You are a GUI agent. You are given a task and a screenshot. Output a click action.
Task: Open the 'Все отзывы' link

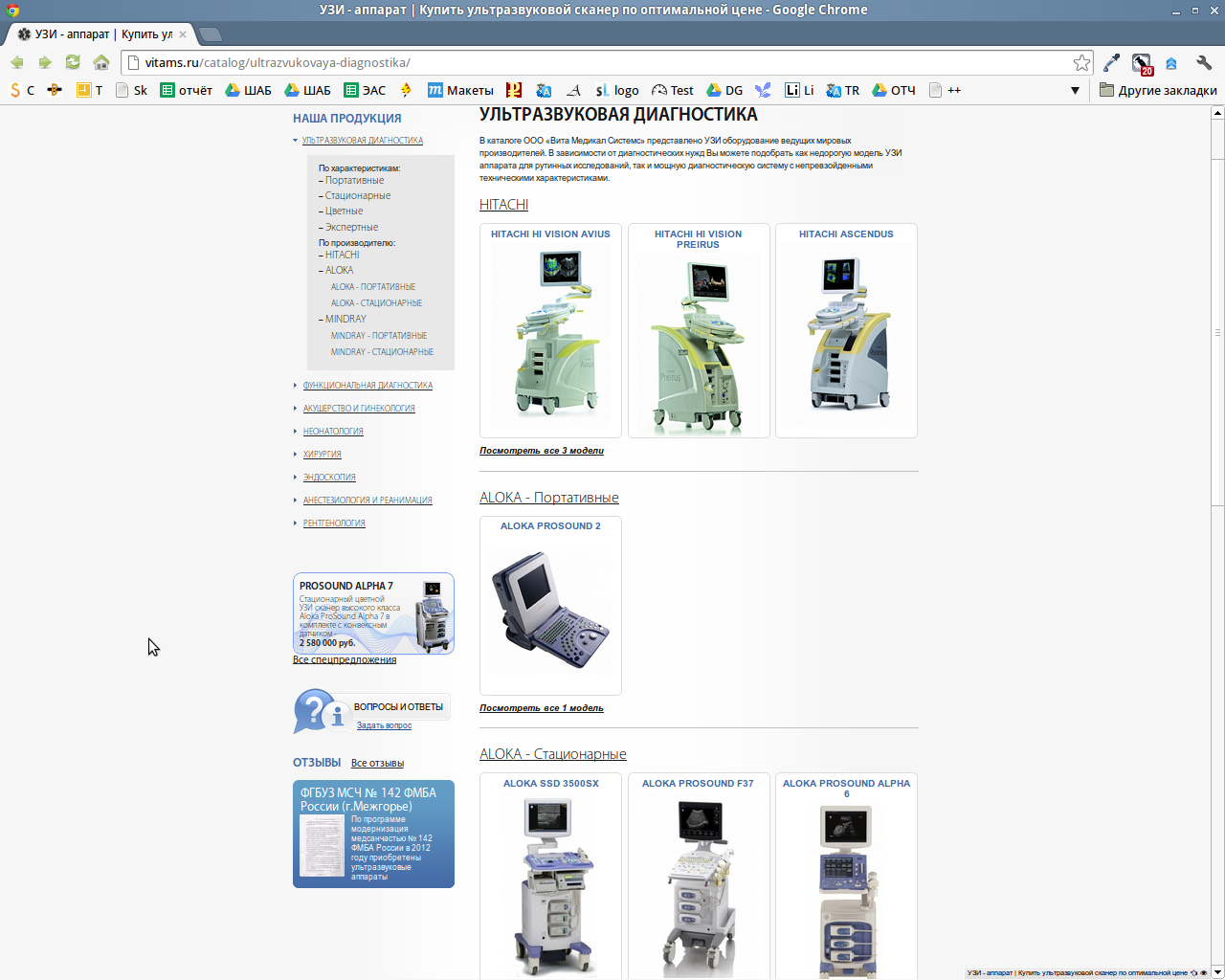(x=377, y=763)
